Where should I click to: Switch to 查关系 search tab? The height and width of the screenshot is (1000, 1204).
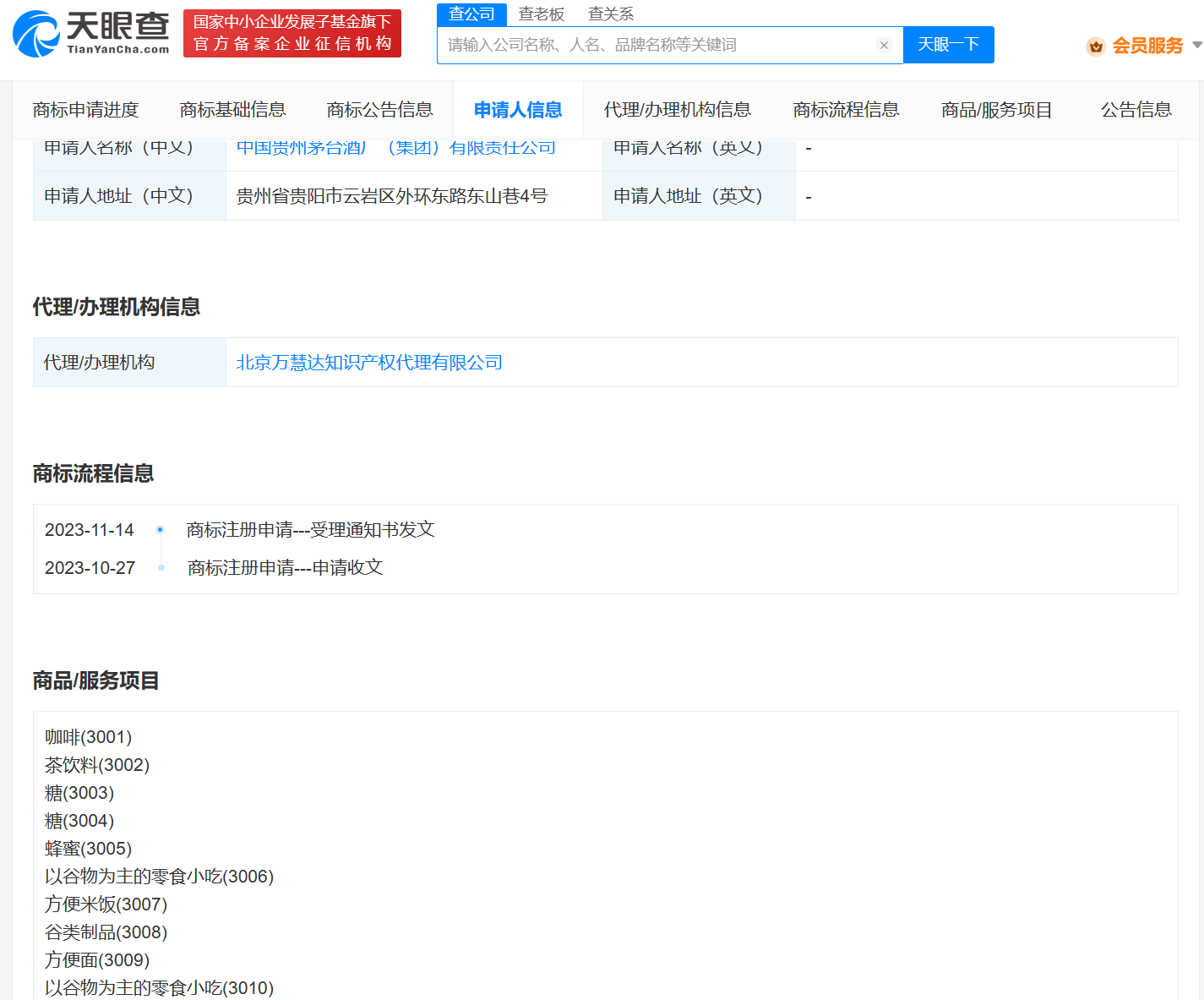[x=610, y=14]
